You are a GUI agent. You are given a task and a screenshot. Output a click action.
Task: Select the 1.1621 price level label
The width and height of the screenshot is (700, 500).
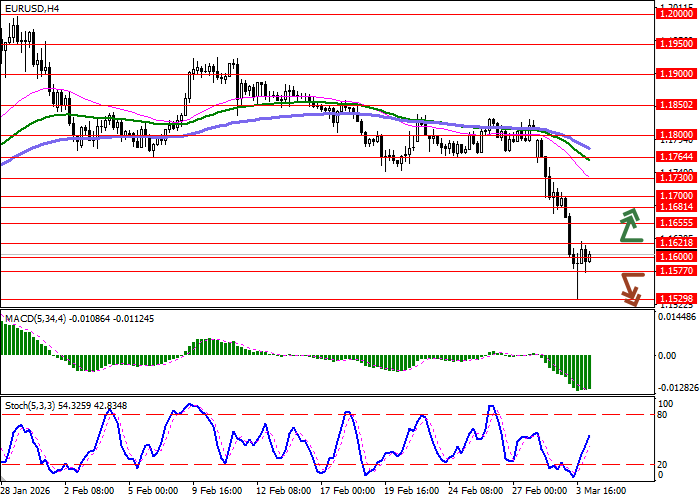tap(676, 243)
